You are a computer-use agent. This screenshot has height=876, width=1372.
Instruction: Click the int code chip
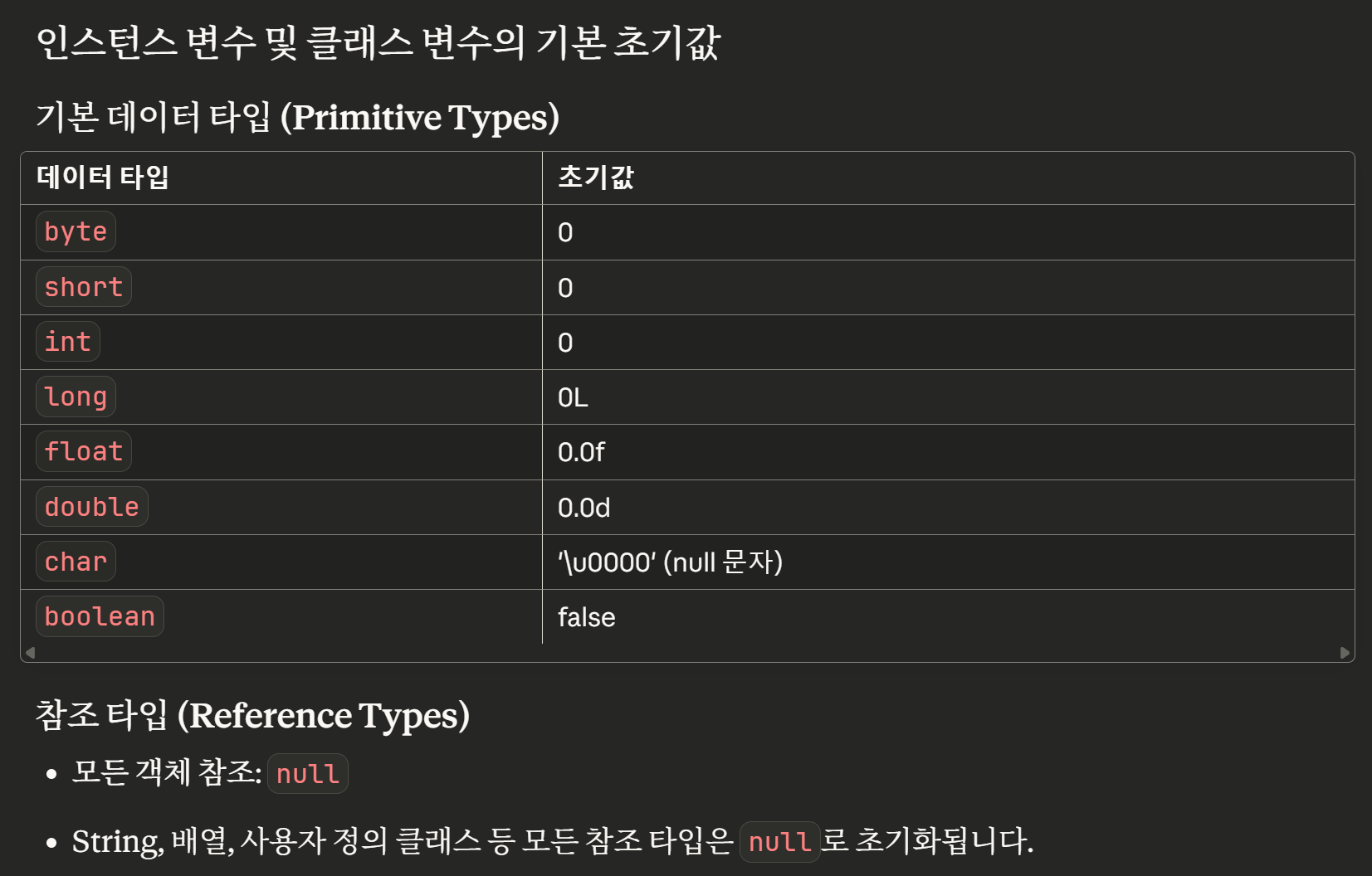point(68,342)
